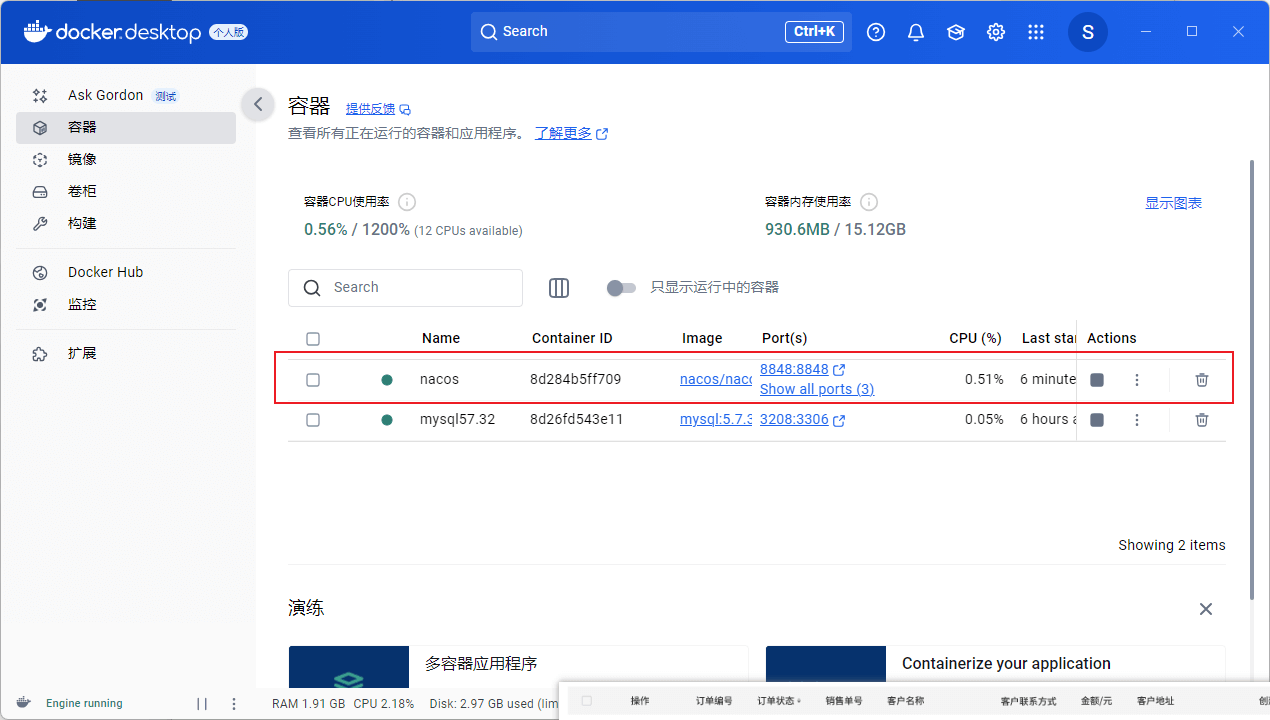Collapse the sidebar with the chevron button
1270x720 pixels.
tap(258, 104)
